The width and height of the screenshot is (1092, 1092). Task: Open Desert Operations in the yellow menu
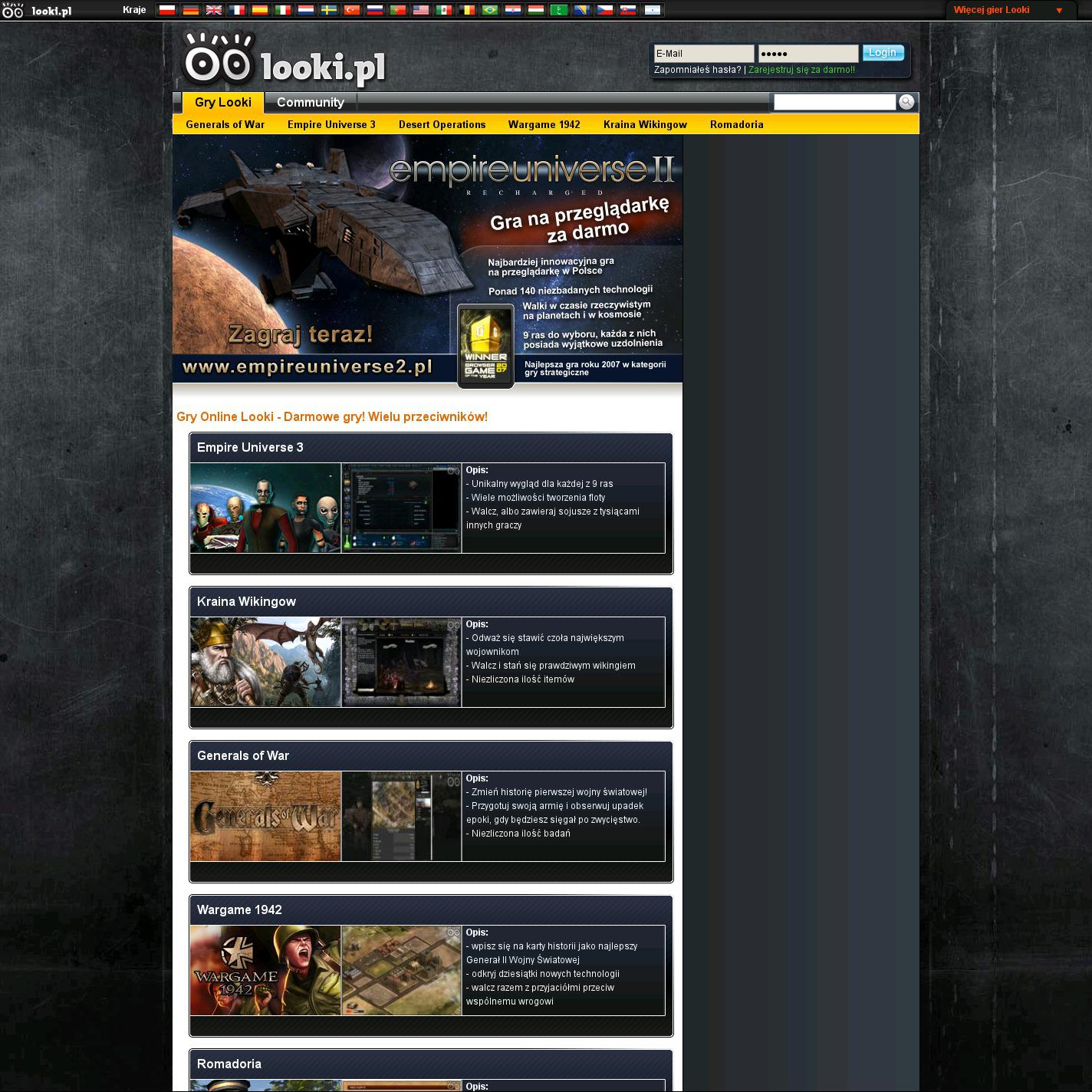click(x=442, y=124)
